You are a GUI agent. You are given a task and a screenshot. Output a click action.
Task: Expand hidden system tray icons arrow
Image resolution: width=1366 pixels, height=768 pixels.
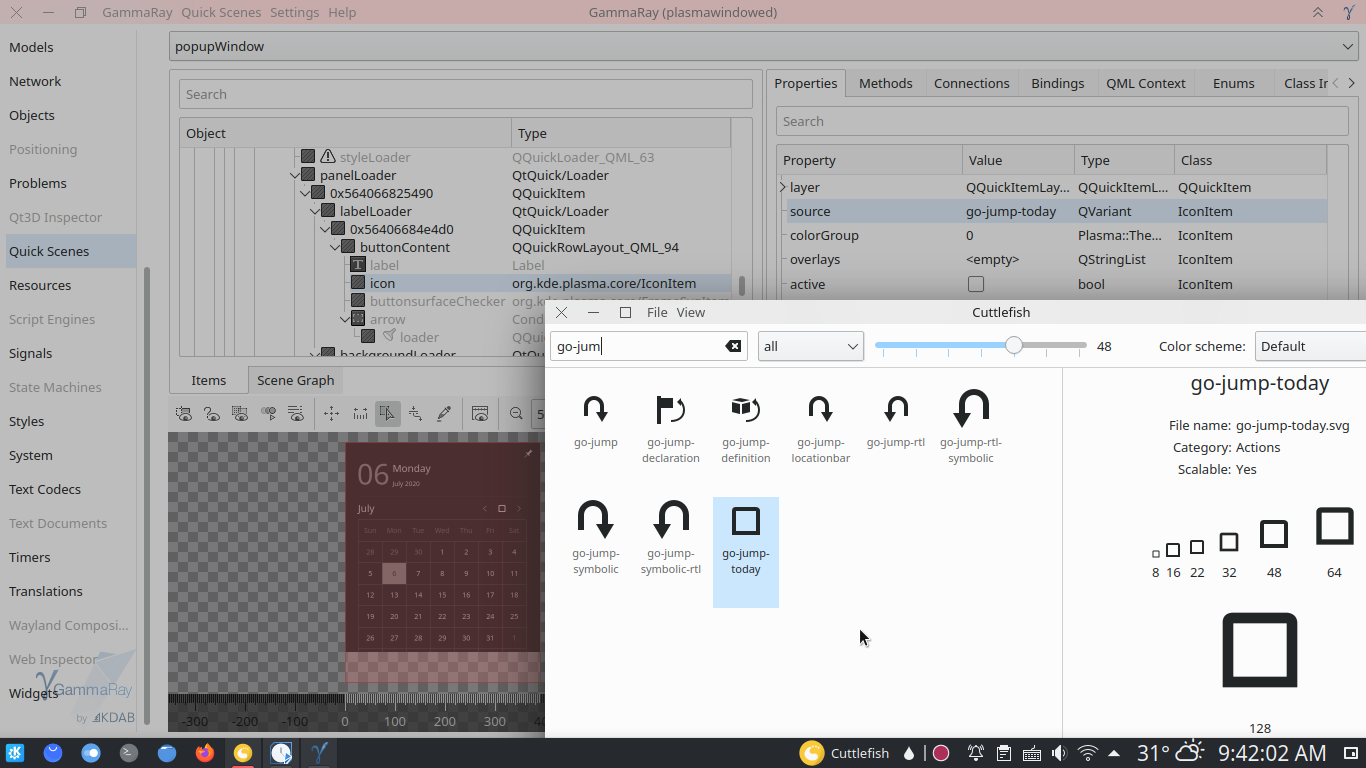pos(1114,753)
